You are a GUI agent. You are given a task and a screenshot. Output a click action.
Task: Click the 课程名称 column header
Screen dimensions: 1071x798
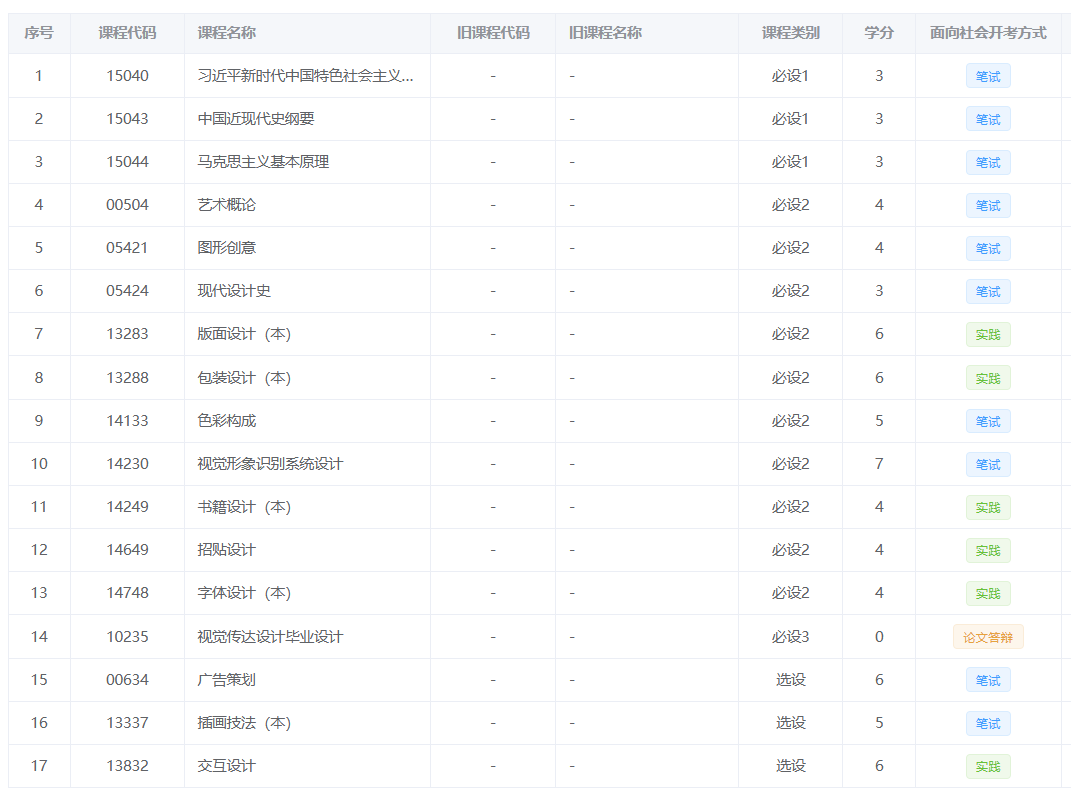tap(227, 33)
